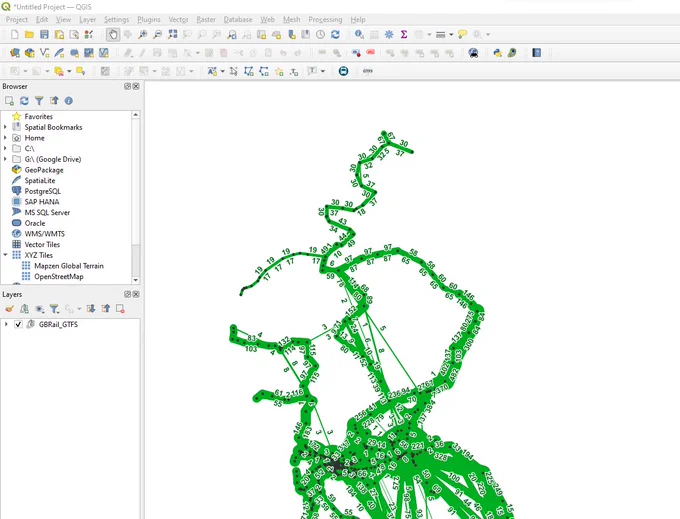The height and width of the screenshot is (519, 680).
Task: Expand the GBRail_GTFS layer tree
Action: [x=6, y=324]
